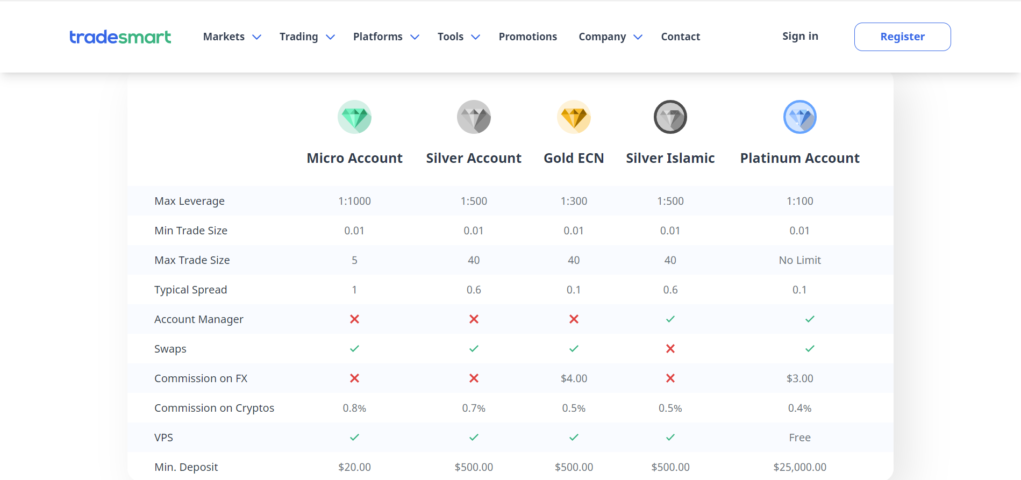Click the tradesmart logo
This screenshot has height=480, width=1021.
[x=120, y=36]
